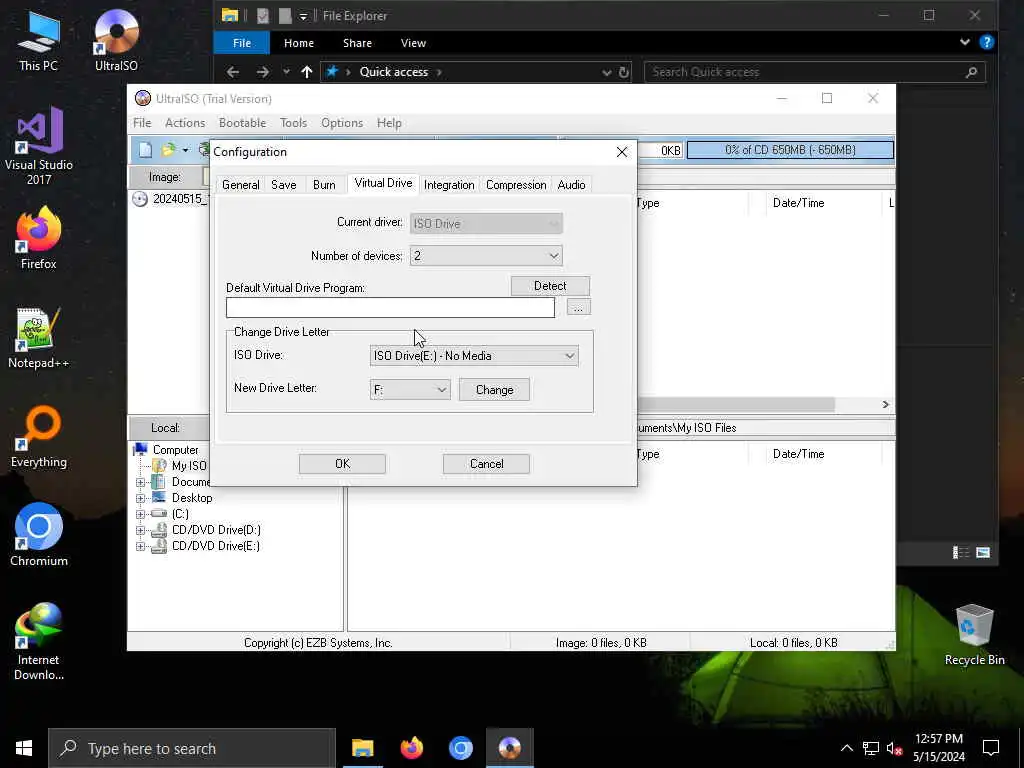Click Back arrow in File Explorer
The width and height of the screenshot is (1024, 768).
click(233, 72)
